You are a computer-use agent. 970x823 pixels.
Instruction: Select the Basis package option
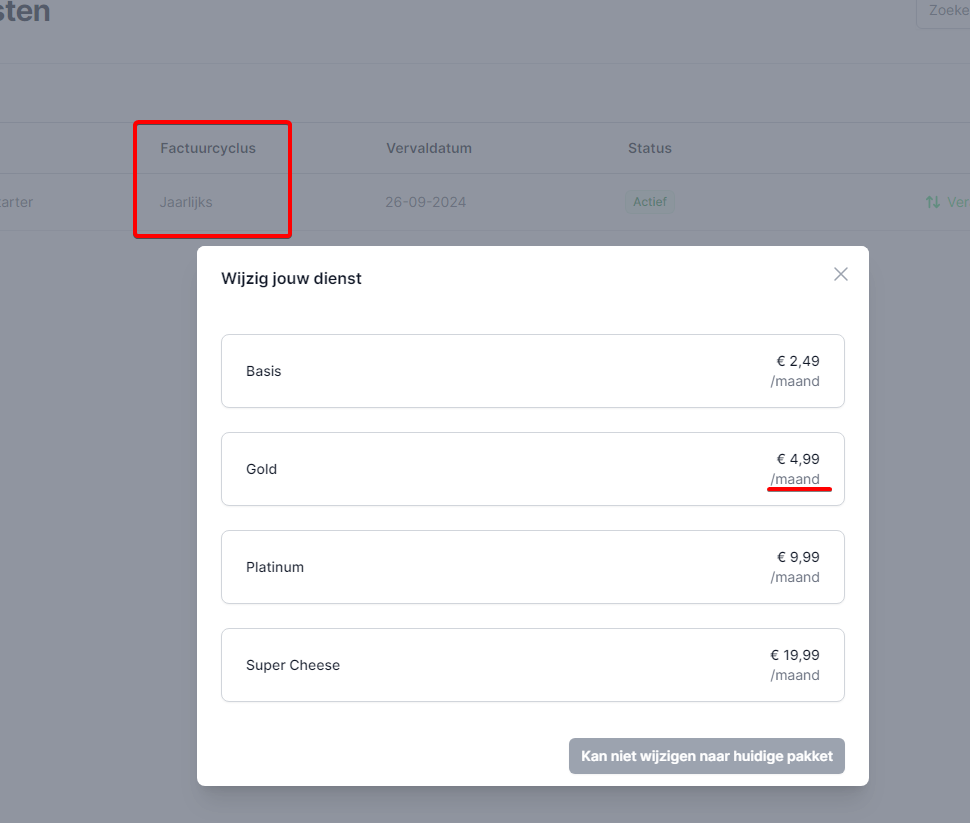(x=532, y=371)
